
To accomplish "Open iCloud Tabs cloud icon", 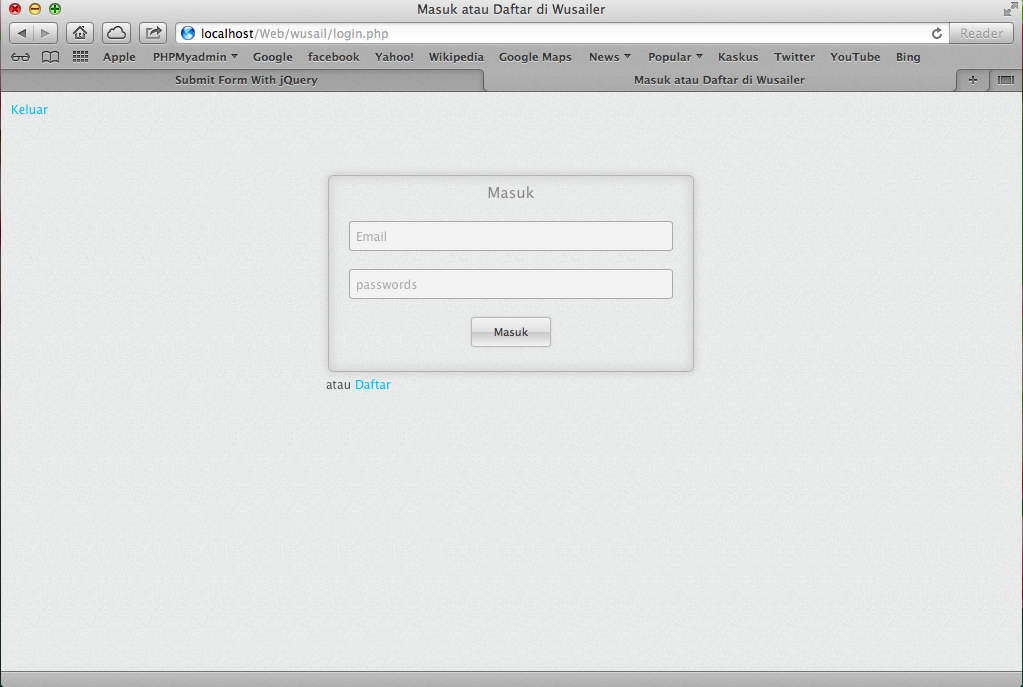I will 116,33.
